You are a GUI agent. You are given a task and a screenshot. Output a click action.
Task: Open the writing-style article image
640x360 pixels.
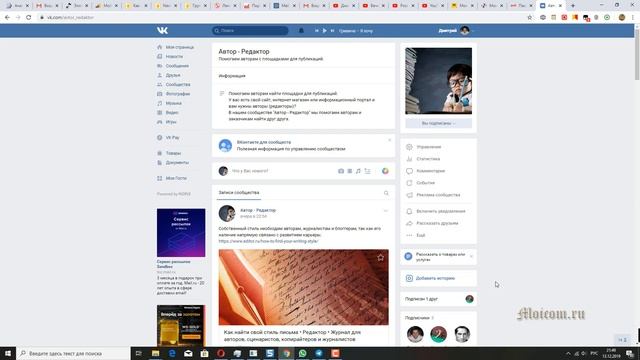303,287
